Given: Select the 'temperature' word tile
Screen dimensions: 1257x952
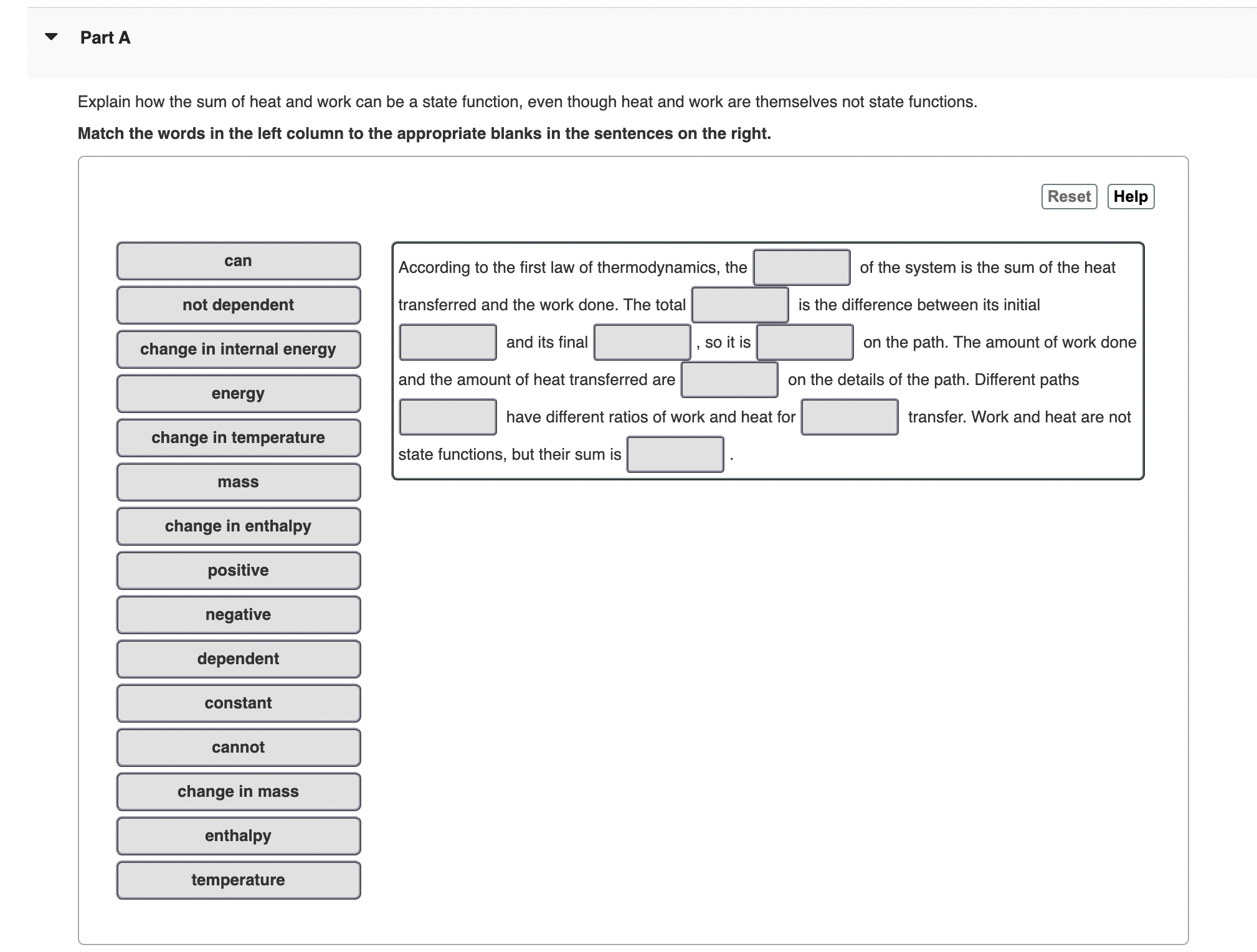Looking at the screenshot, I should (238, 880).
